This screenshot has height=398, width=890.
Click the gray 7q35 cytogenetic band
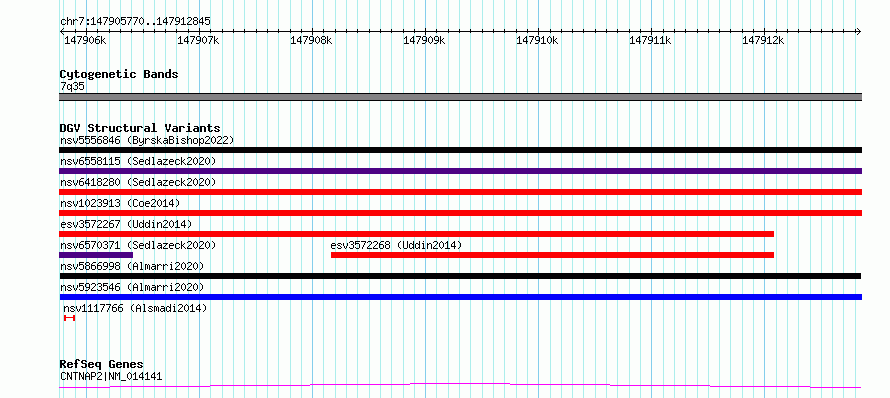click(x=460, y=97)
